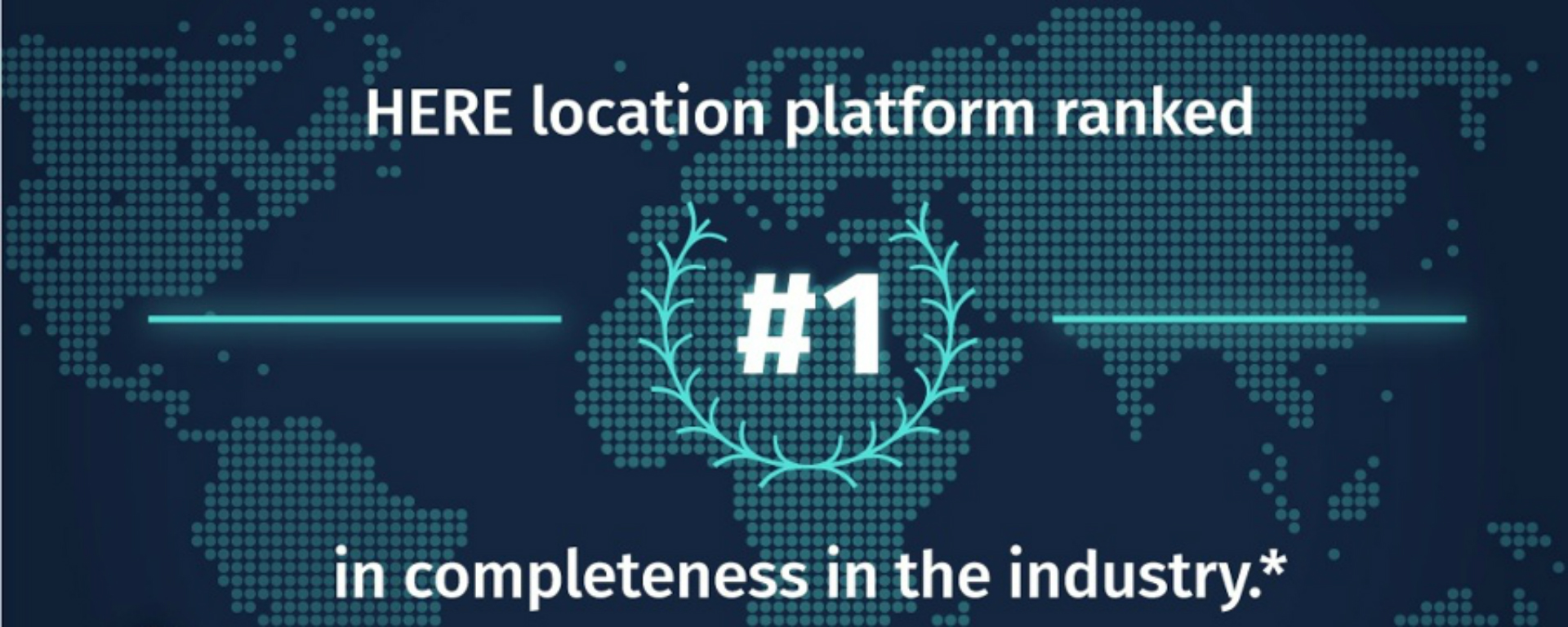
Task: Click the word completeness in bottom text
Action: coord(604,577)
